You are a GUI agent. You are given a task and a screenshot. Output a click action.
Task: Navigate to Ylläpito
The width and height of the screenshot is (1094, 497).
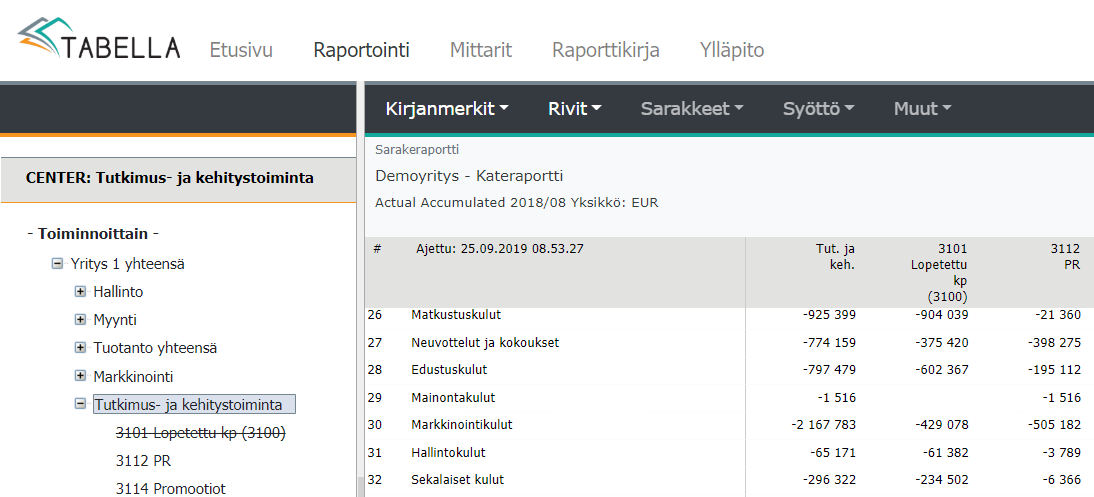732,50
